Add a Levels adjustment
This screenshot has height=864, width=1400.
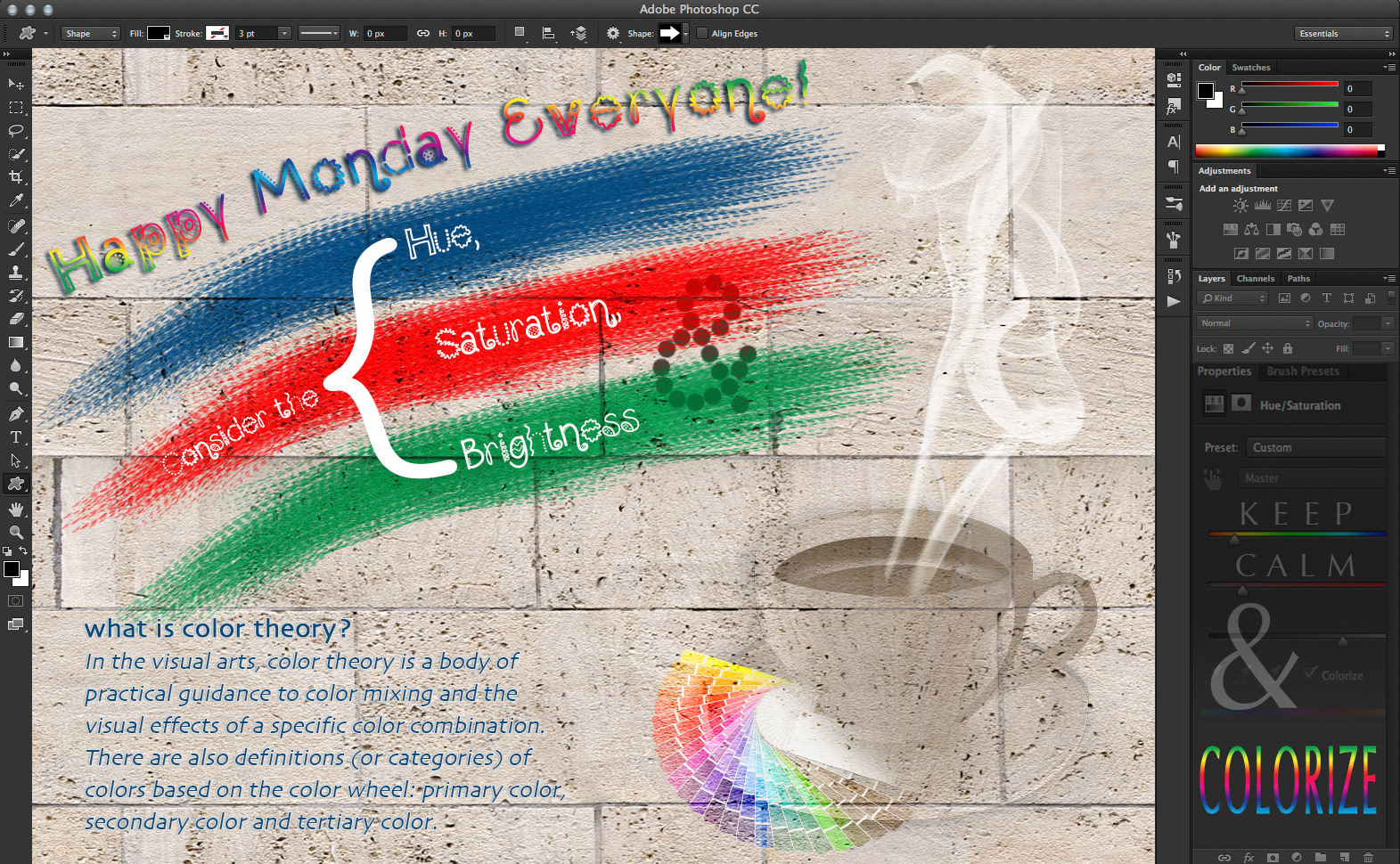pyautogui.click(x=1263, y=206)
